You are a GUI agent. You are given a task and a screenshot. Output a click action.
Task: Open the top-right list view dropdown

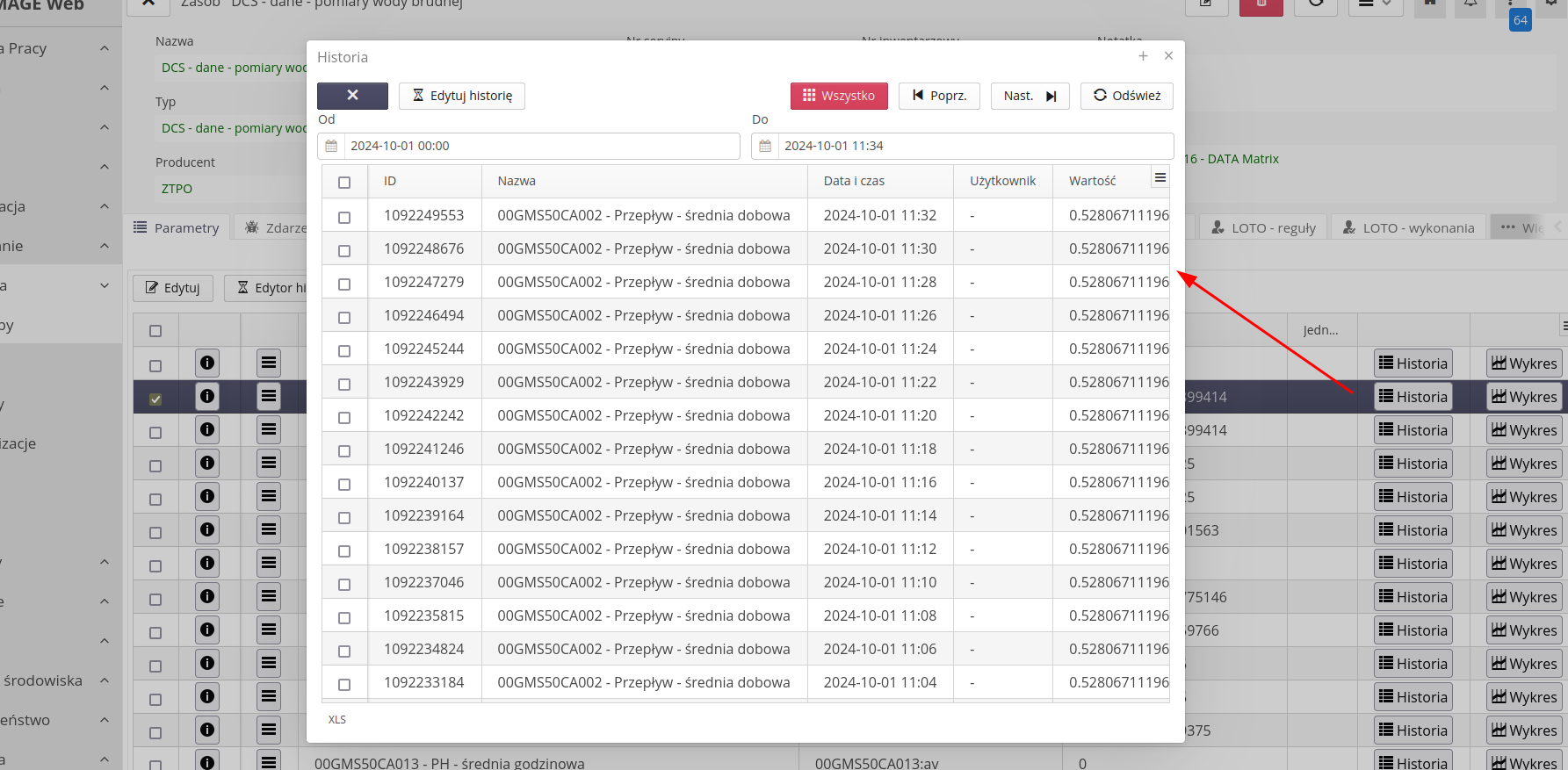pos(1374,4)
